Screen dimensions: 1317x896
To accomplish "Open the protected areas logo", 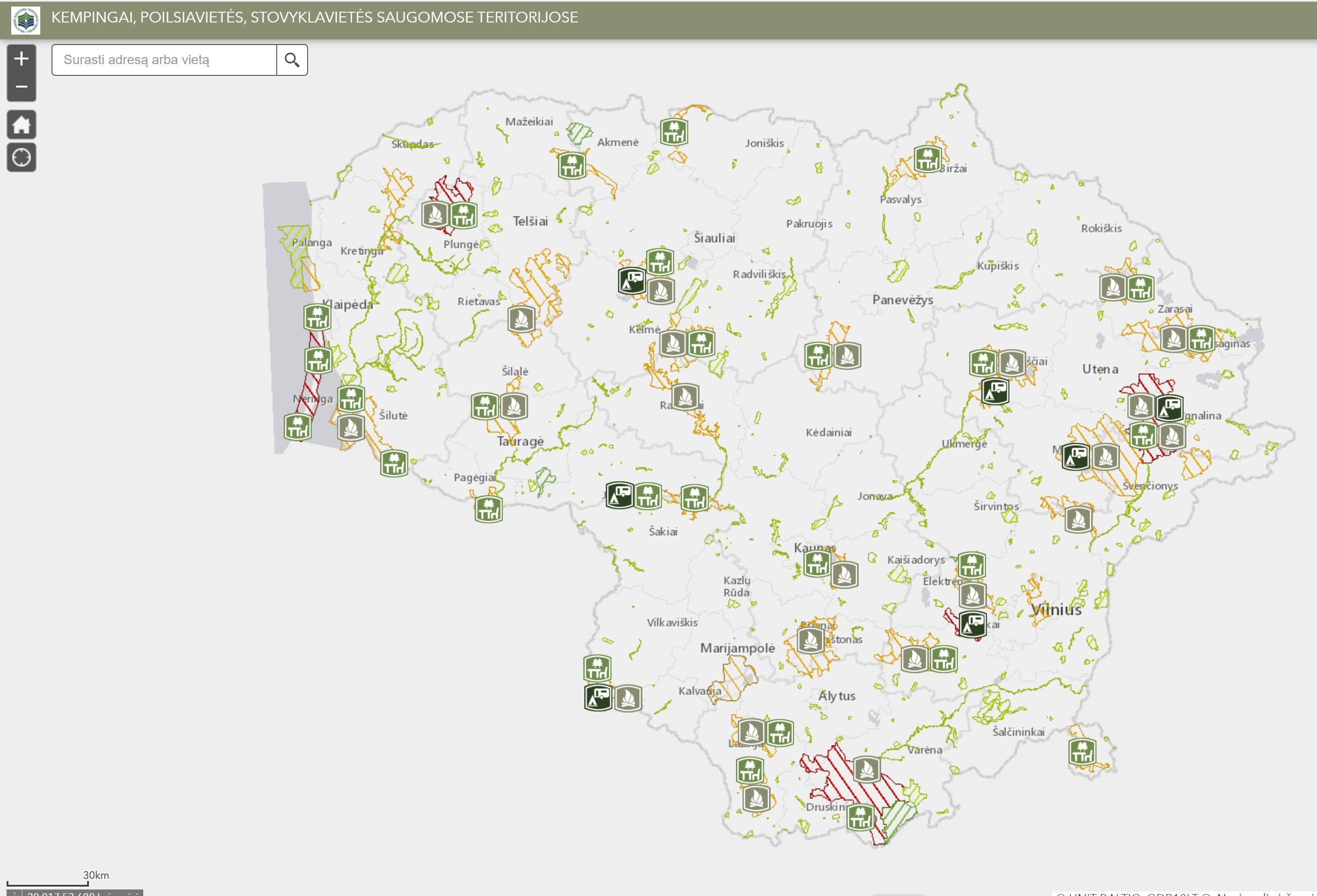I will click(25, 21).
